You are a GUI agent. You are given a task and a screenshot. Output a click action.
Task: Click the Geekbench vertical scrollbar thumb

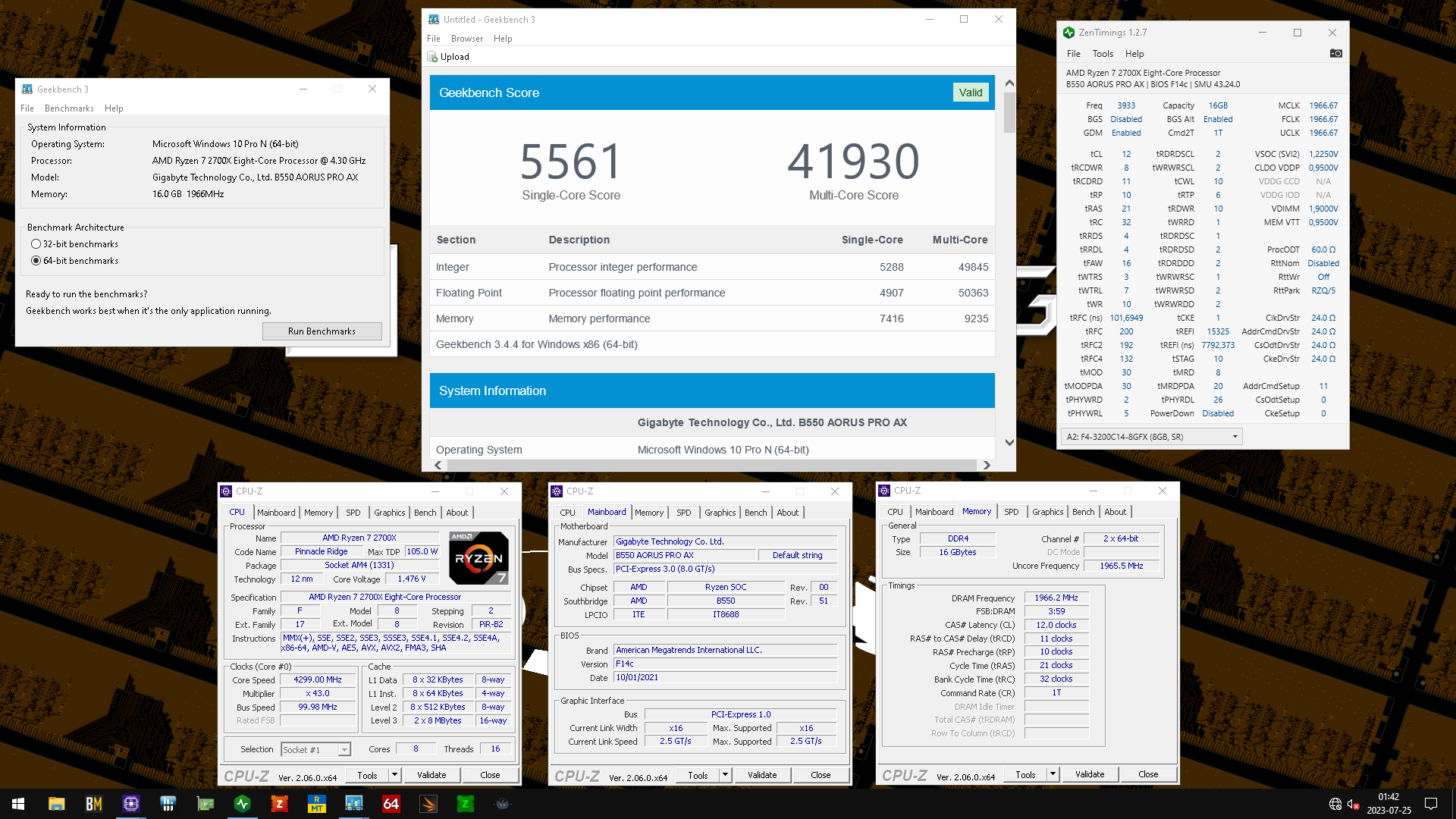tap(1009, 112)
